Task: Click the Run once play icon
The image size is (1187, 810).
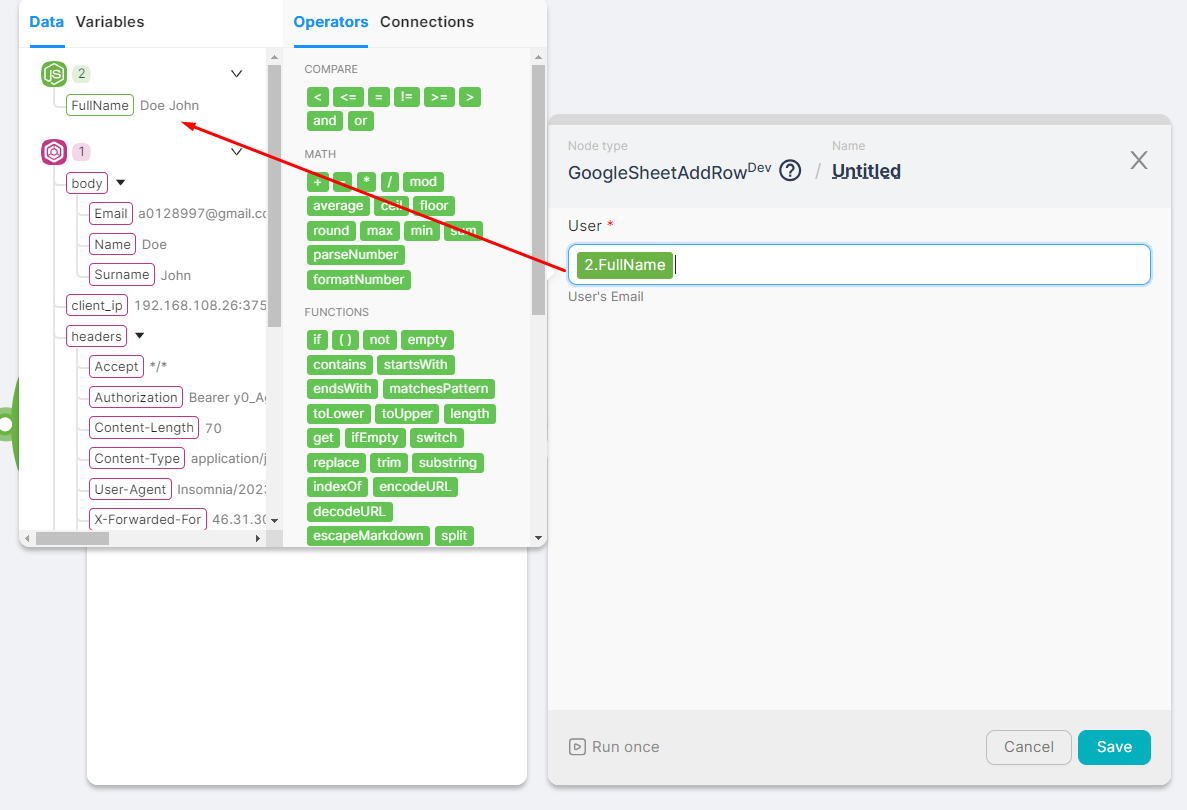Action: click(577, 747)
